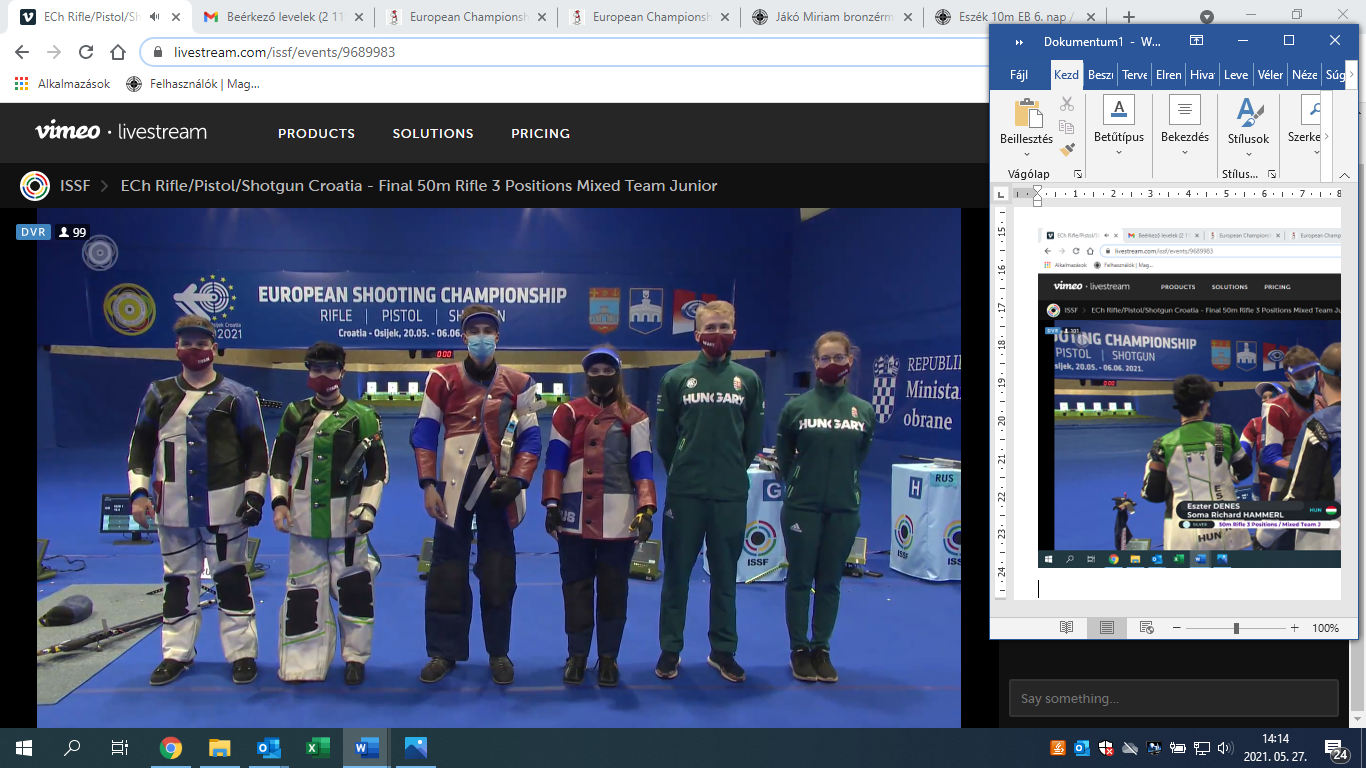Screen dimensions: 1366x768
Task: Select the Format Painter brush icon
Action: [x=1067, y=150]
